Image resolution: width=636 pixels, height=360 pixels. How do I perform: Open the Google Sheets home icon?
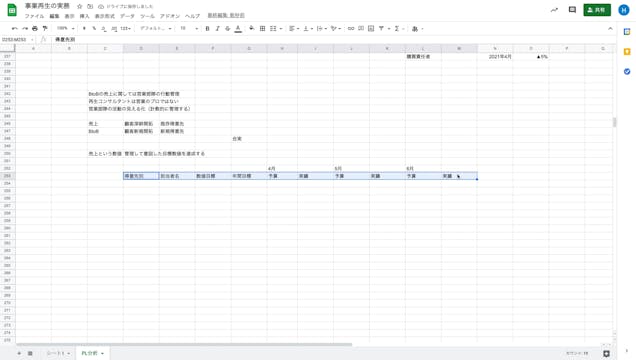tap(12, 10)
